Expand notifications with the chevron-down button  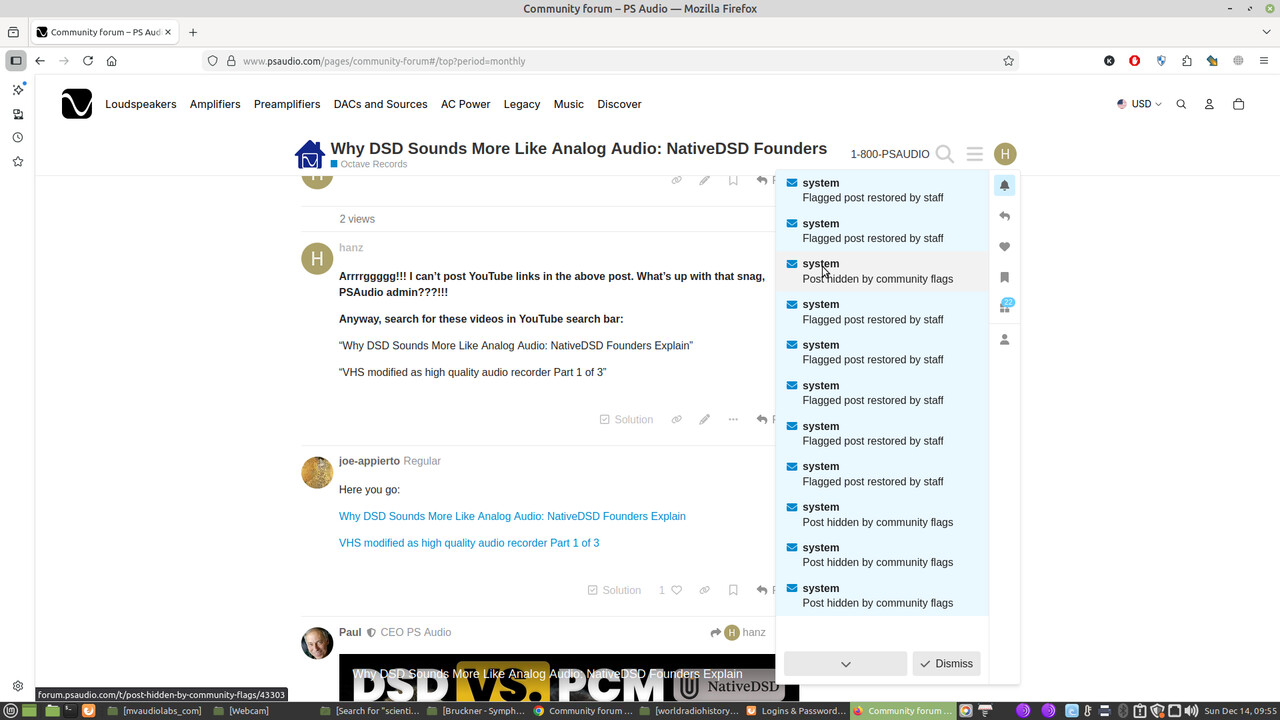(845, 664)
